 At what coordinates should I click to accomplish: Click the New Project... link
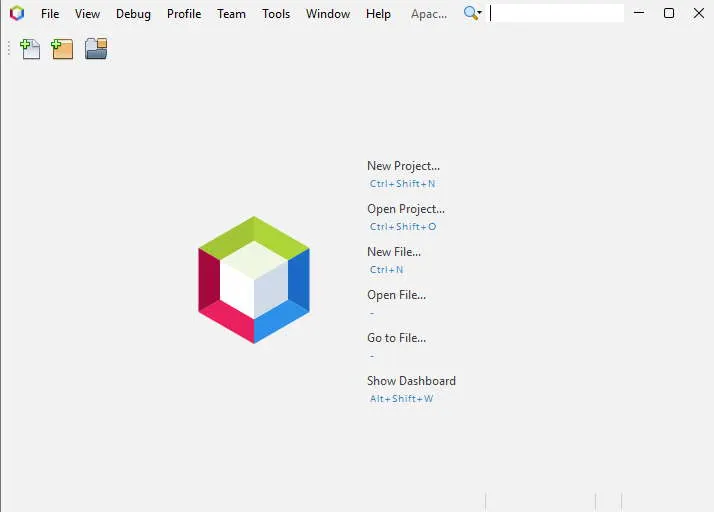click(x=403, y=166)
